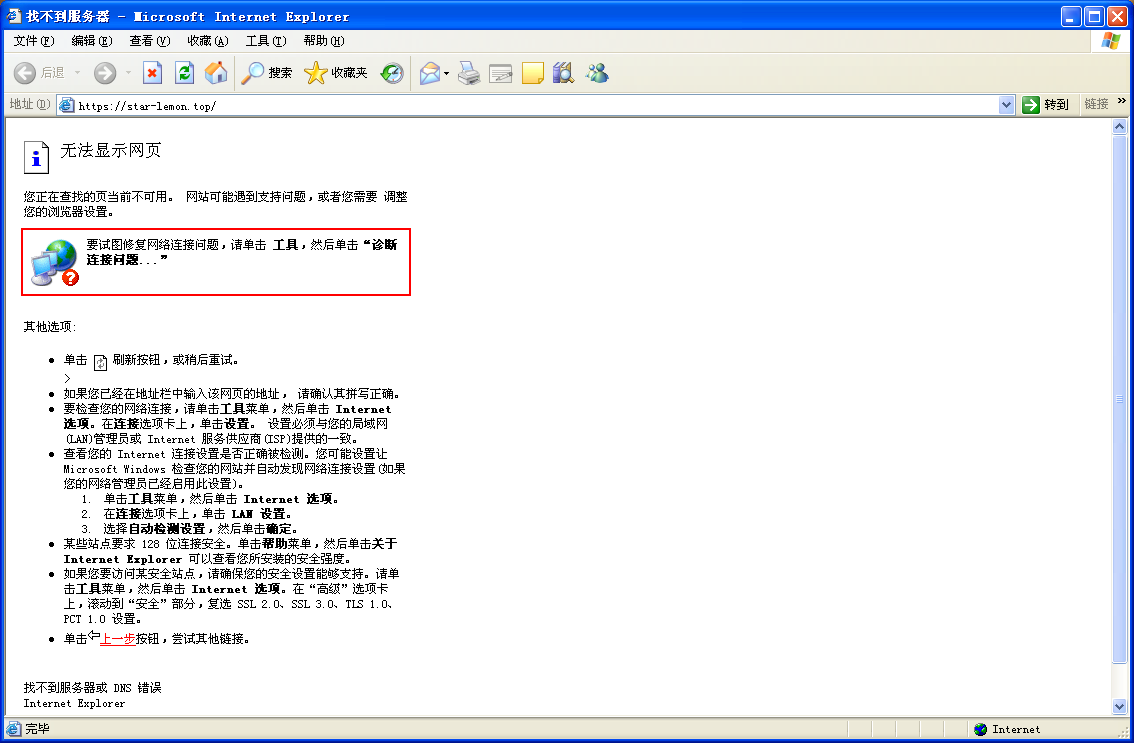1134x743 pixels.
Task: Click the address bar URL field
Action: click(536, 106)
